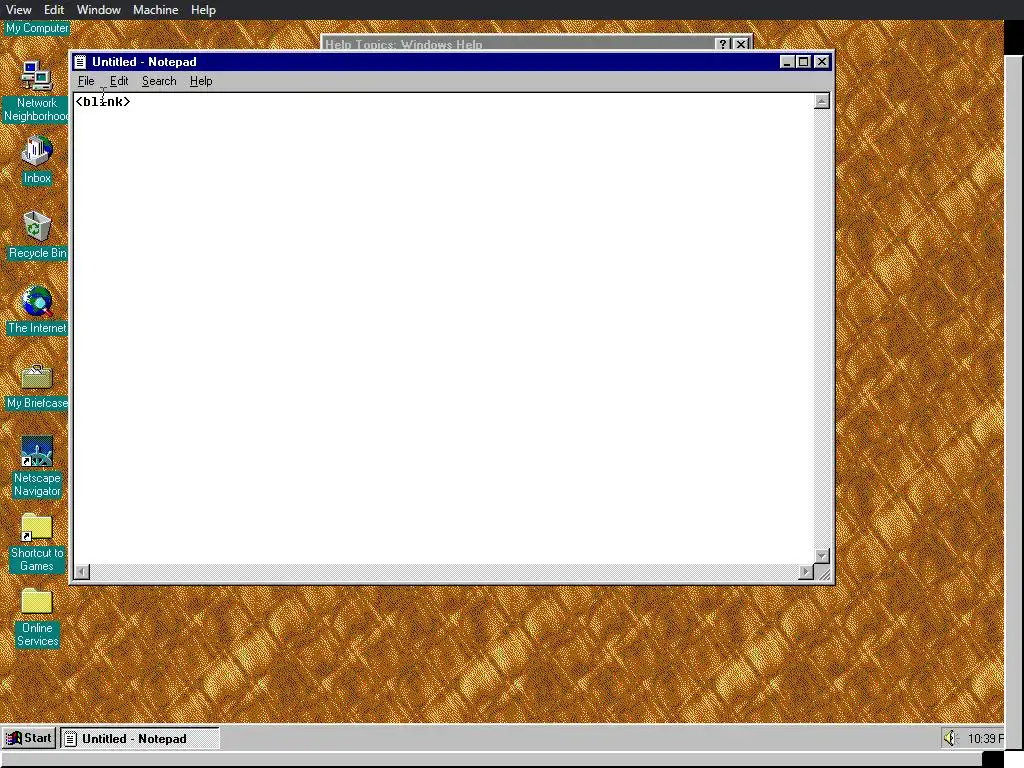Click the Notepad title bar icon
Screen dimensions: 1024x768
coord(80,62)
